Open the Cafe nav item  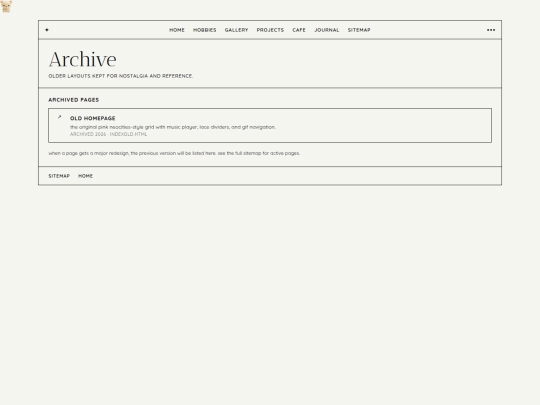tap(299, 30)
